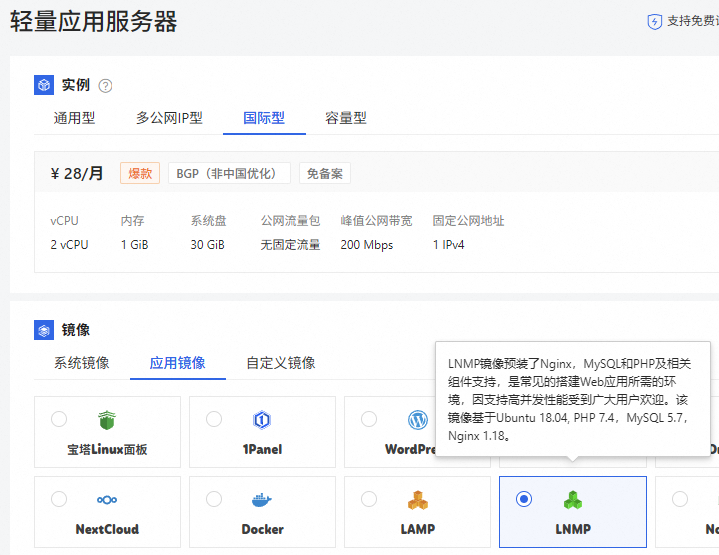Viewport: 719px width, 555px height.
Task: Click the 宝塔Linux面板 card label
Action: tap(107, 450)
